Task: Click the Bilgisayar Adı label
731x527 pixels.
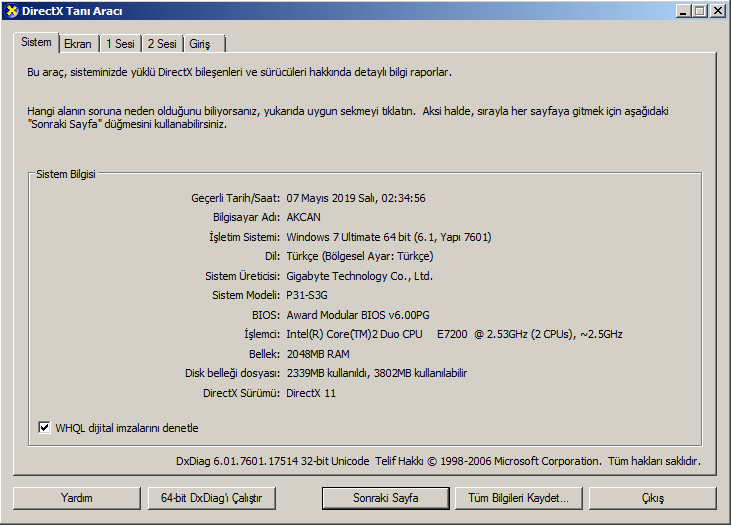Action: [x=247, y=217]
